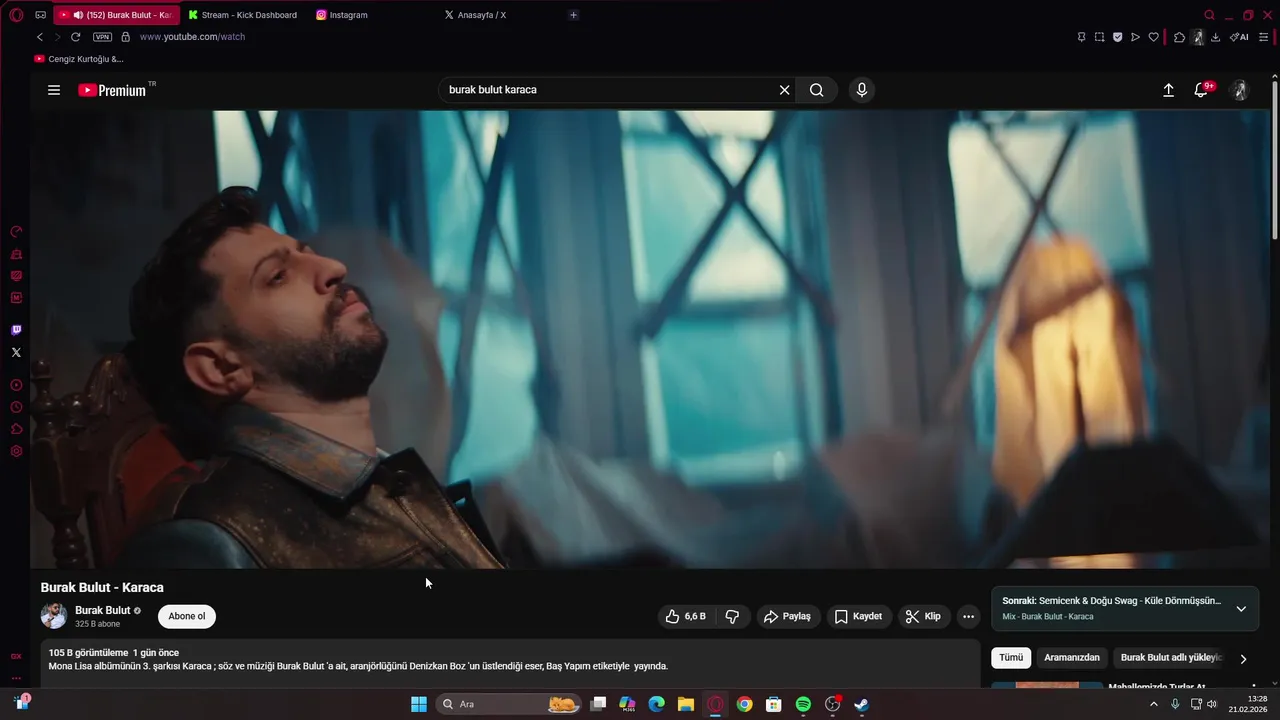This screenshot has width=1280, height=720.
Task: Take a snapshot with the capture icon
Action: pos(1099,37)
